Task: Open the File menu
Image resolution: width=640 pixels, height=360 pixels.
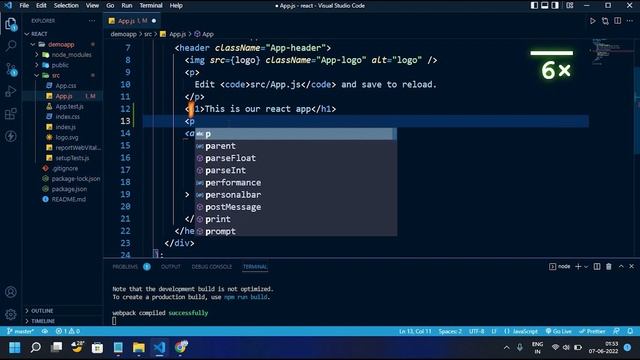Action: (x=24, y=5)
